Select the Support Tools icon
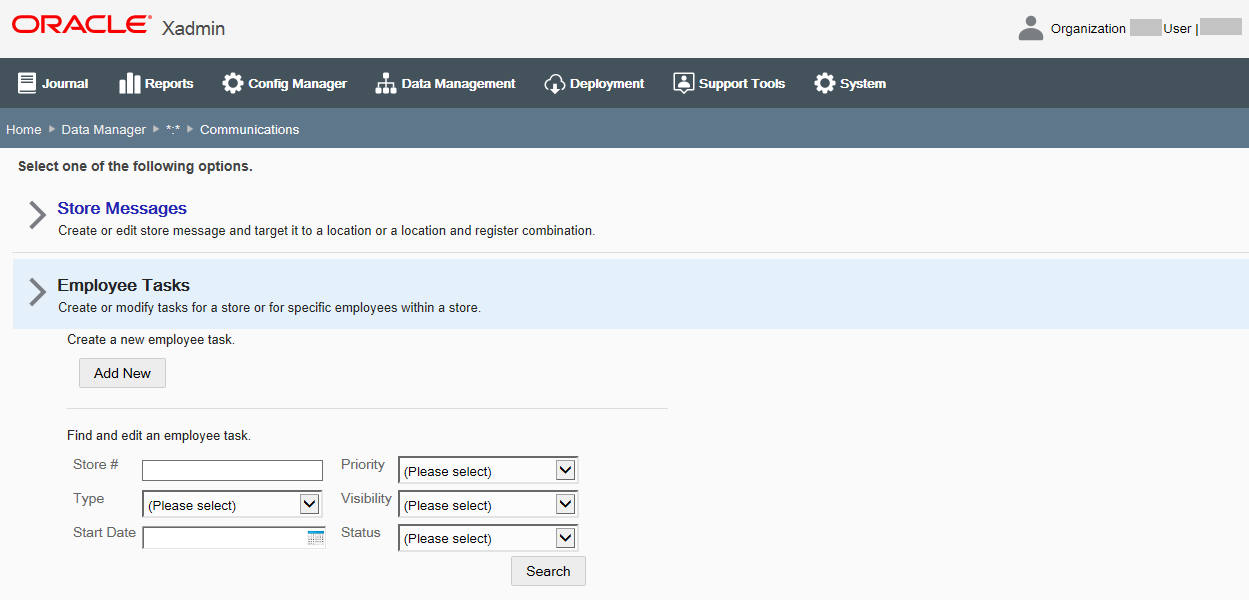The height and width of the screenshot is (600, 1249). (x=684, y=82)
